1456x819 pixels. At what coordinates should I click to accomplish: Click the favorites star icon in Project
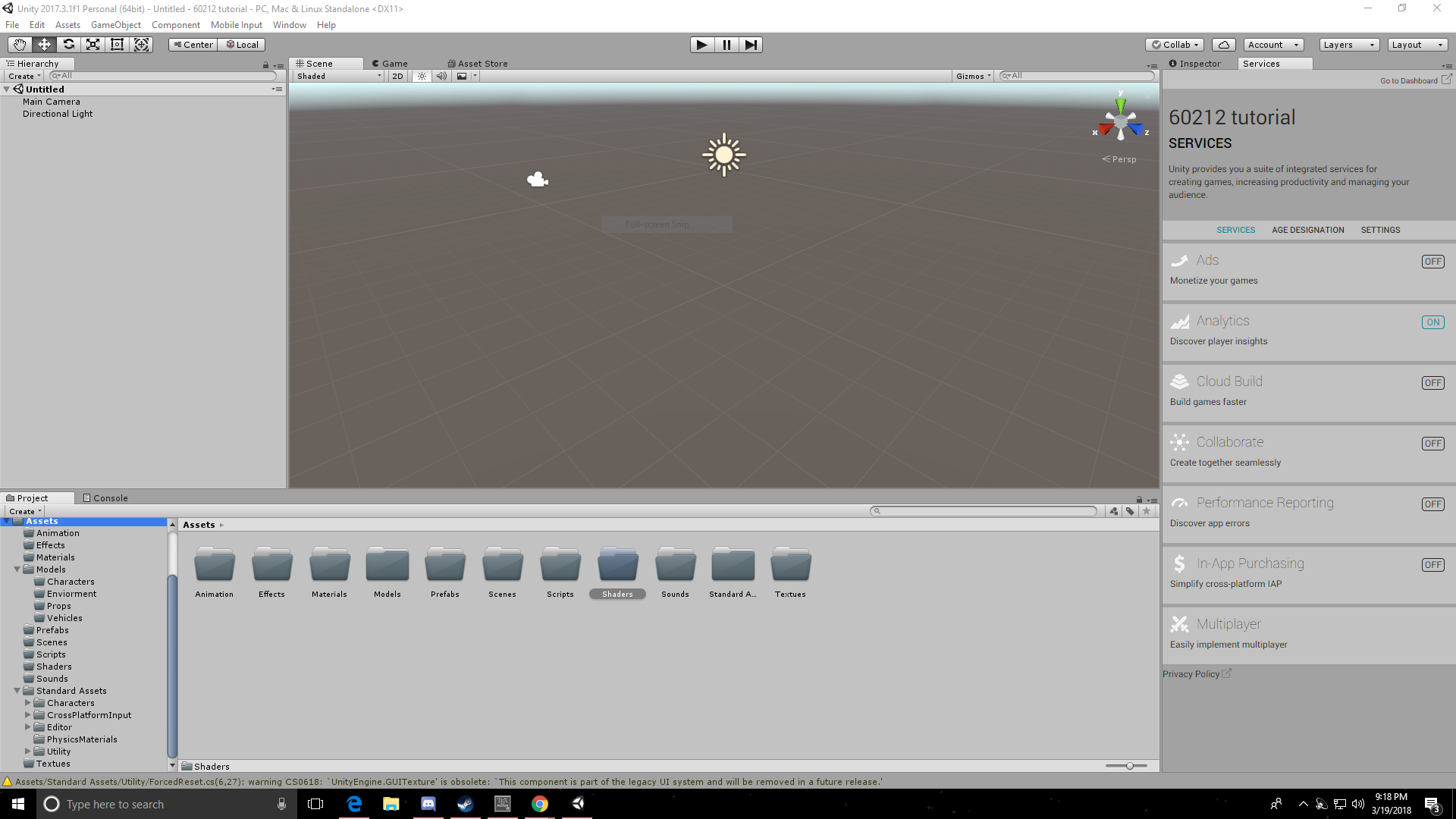(1147, 511)
